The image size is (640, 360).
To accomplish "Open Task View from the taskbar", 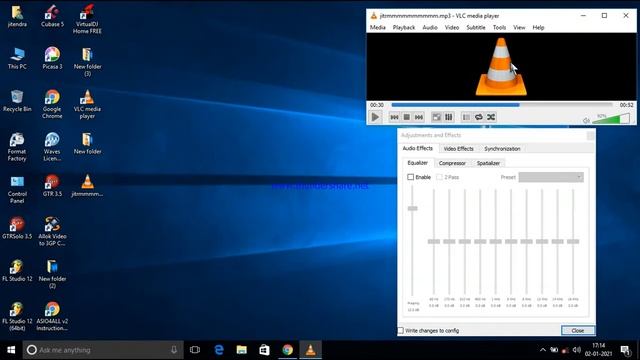I will [x=195, y=350].
